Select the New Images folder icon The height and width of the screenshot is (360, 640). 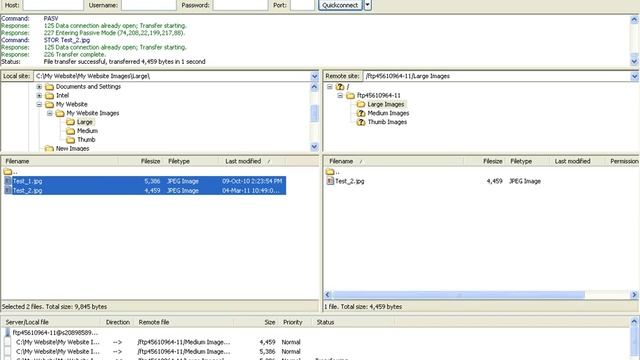(49, 149)
